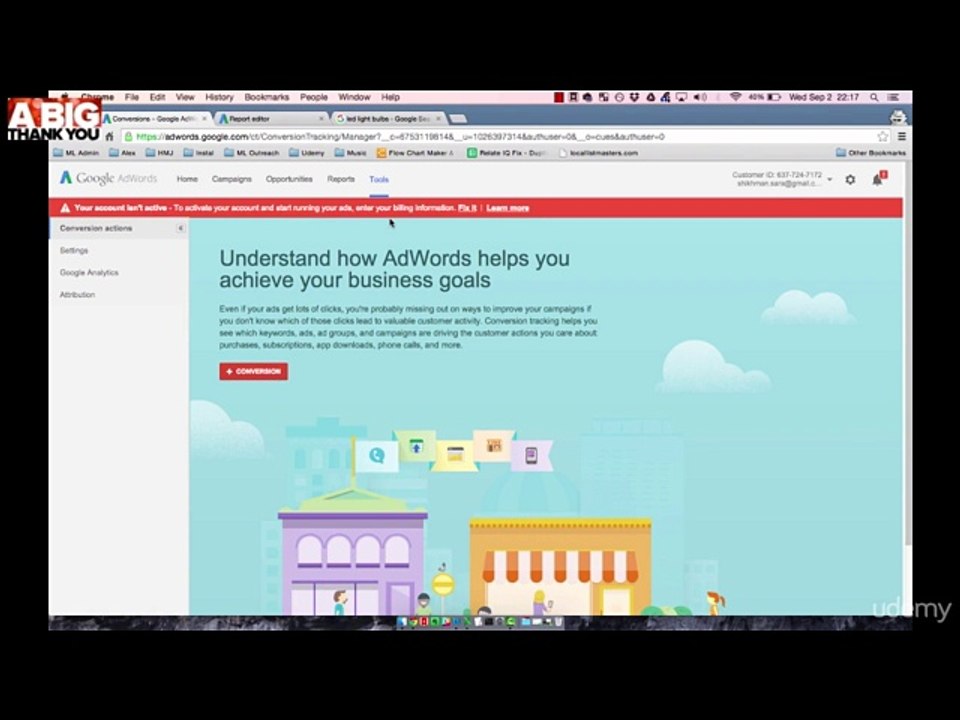Open the notifications bell
This screenshot has height=720, width=960.
(x=877, y=179)
